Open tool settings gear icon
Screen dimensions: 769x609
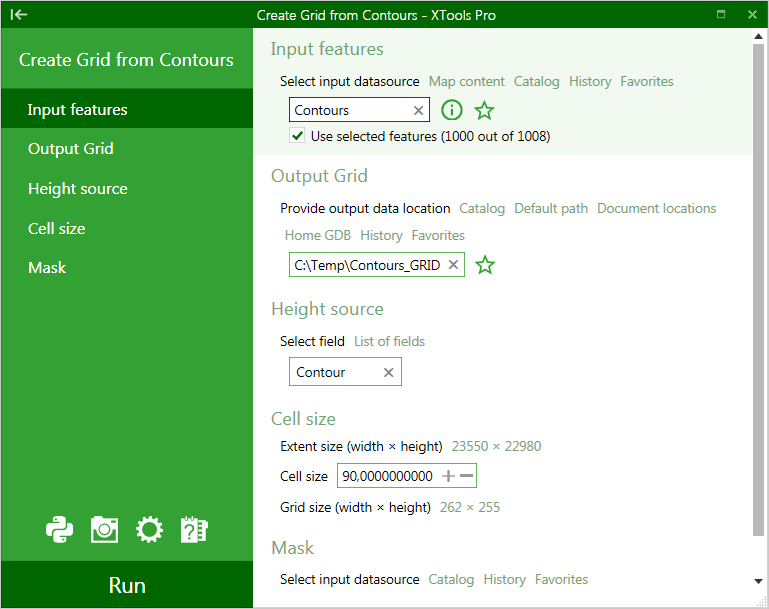(x=149, y=530)
